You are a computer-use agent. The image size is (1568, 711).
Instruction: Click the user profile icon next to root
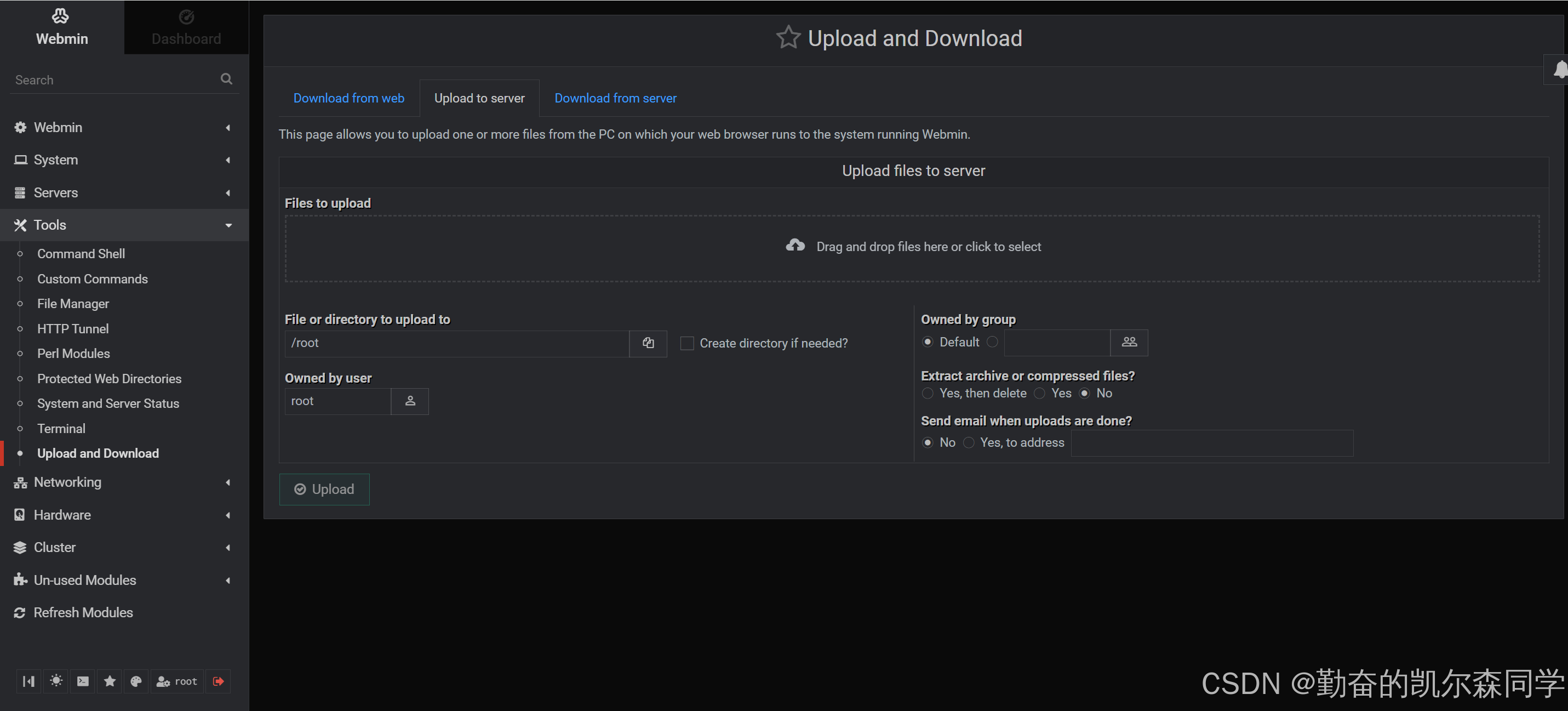pos(163,681)
